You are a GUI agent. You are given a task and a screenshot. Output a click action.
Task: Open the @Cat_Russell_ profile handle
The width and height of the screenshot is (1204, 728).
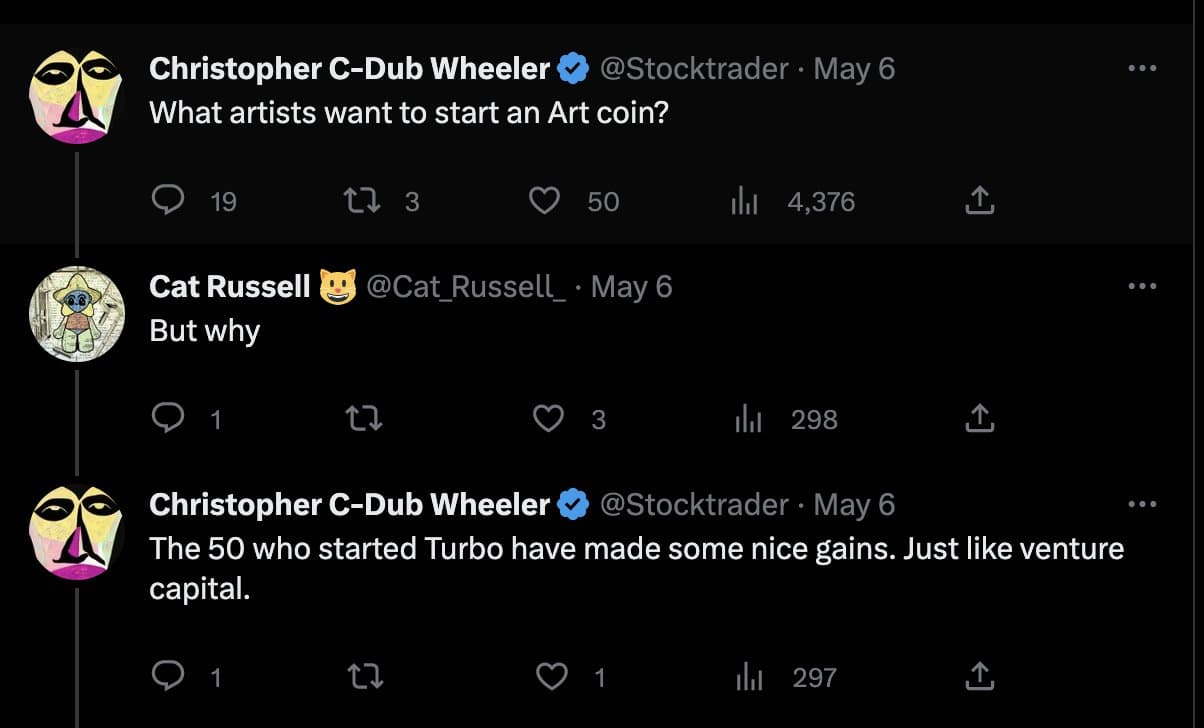[x=467, y=287]
